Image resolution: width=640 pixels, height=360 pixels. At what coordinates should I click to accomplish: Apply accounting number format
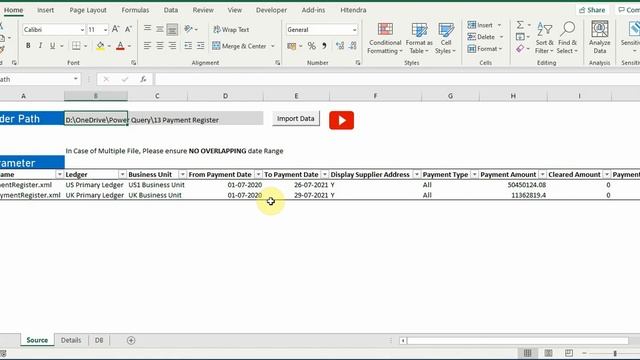pyautogui.click(x=291, y=46)
